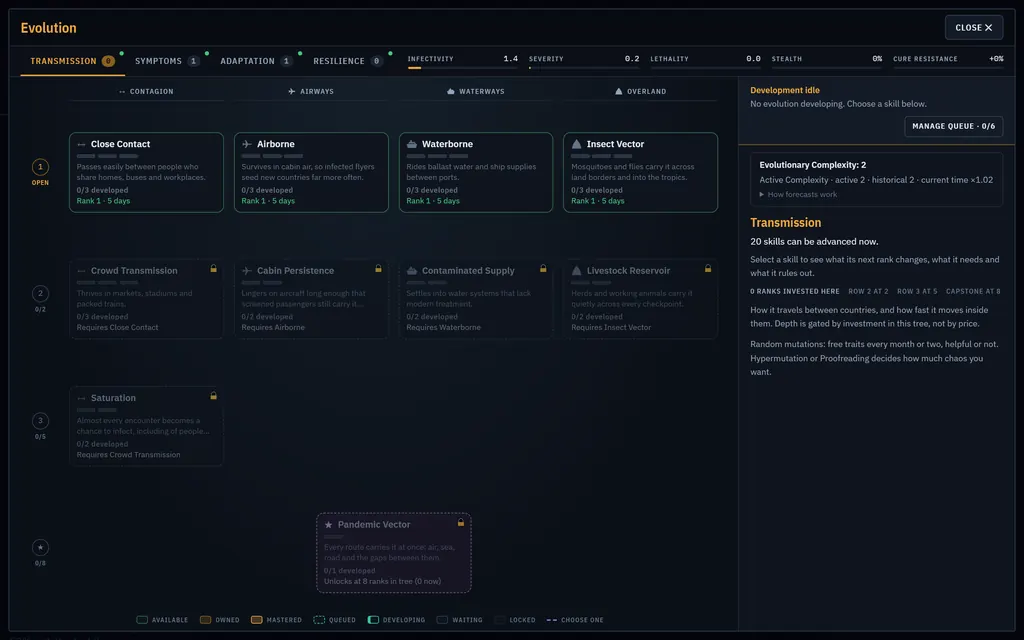Click the 'Capstone at 8' label

[972, 291]
